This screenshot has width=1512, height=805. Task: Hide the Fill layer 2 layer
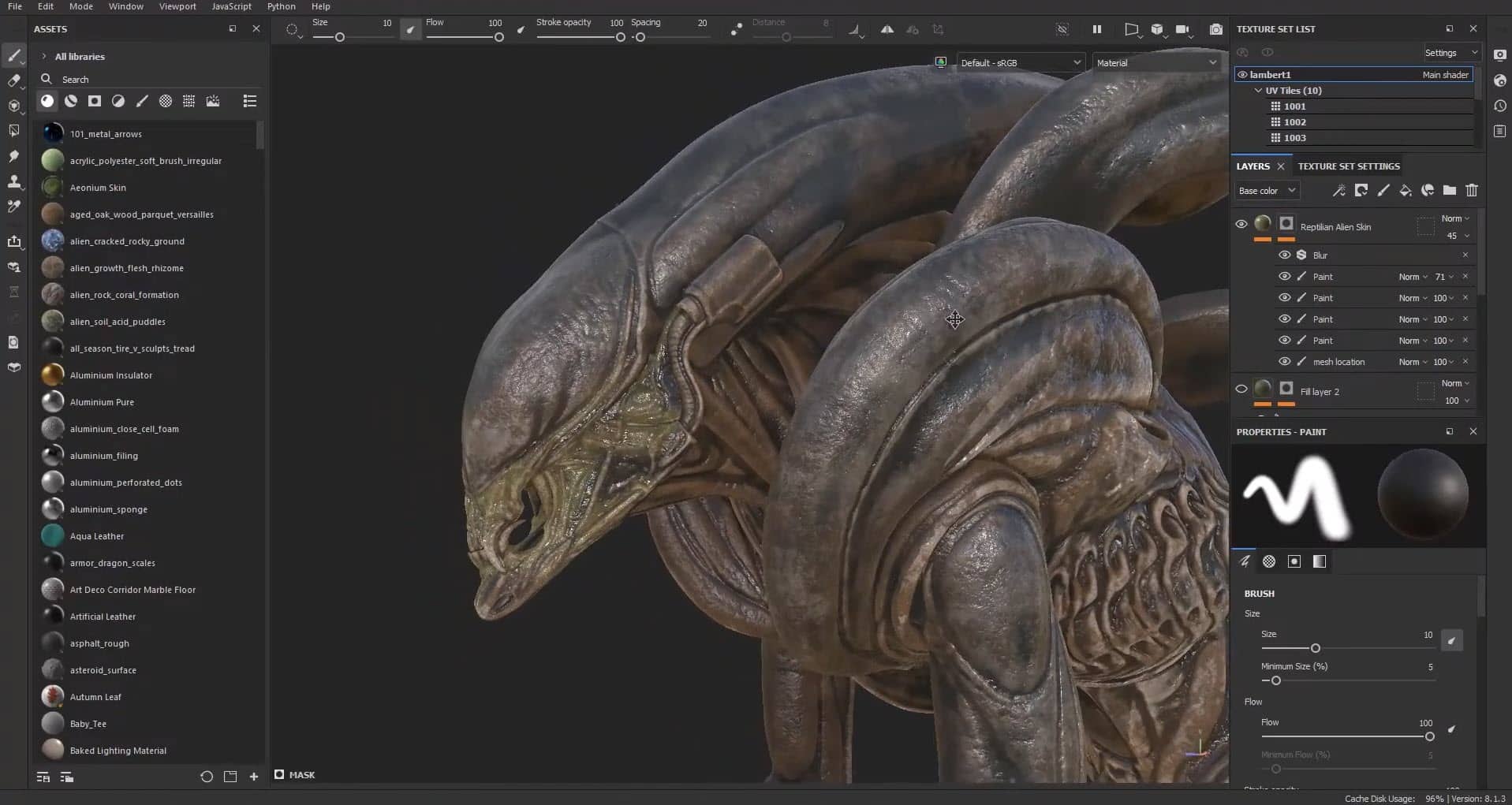pyautogui.click(x=1241, y=389)
